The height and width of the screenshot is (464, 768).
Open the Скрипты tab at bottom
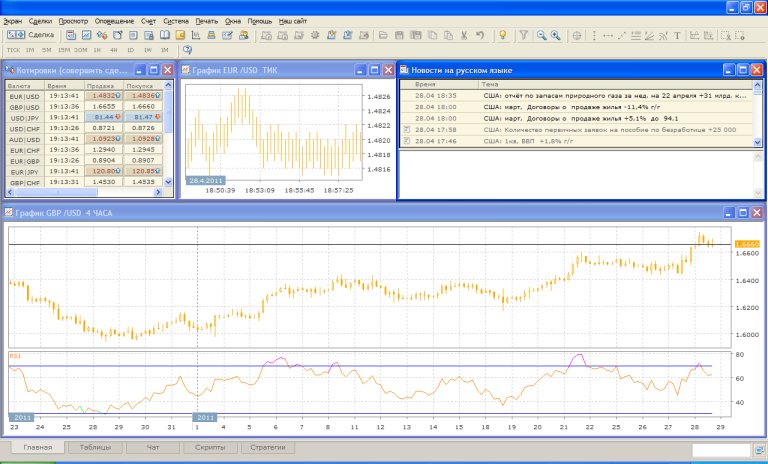coord(210,449)
